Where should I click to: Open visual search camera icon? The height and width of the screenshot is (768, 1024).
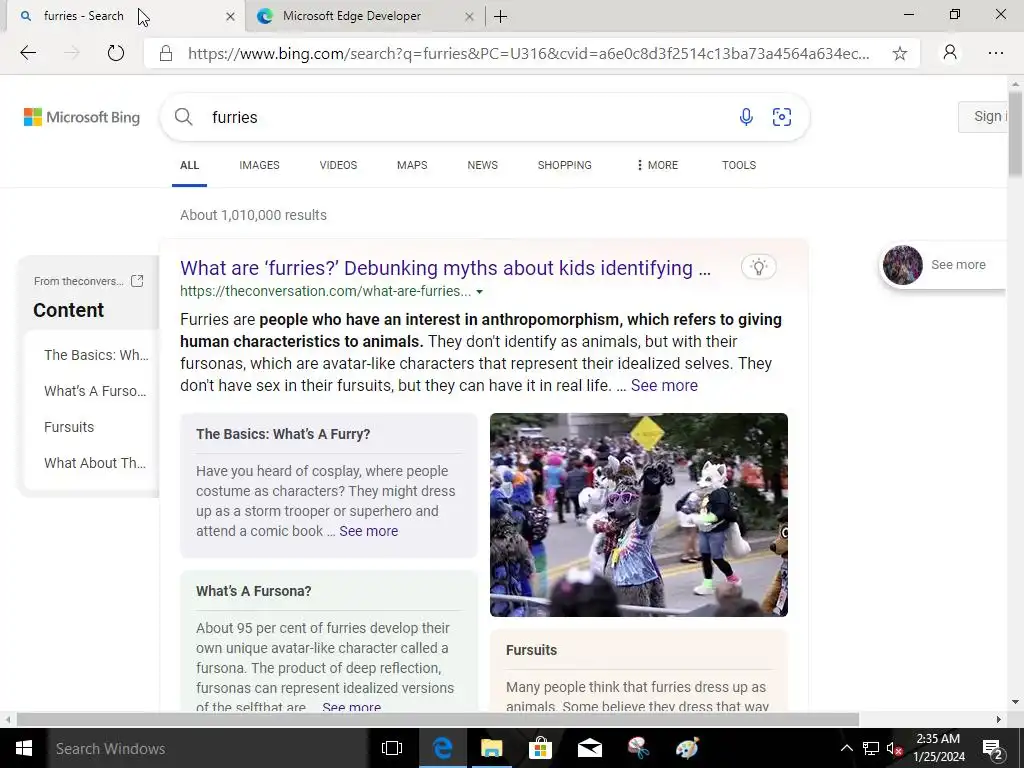782,117
